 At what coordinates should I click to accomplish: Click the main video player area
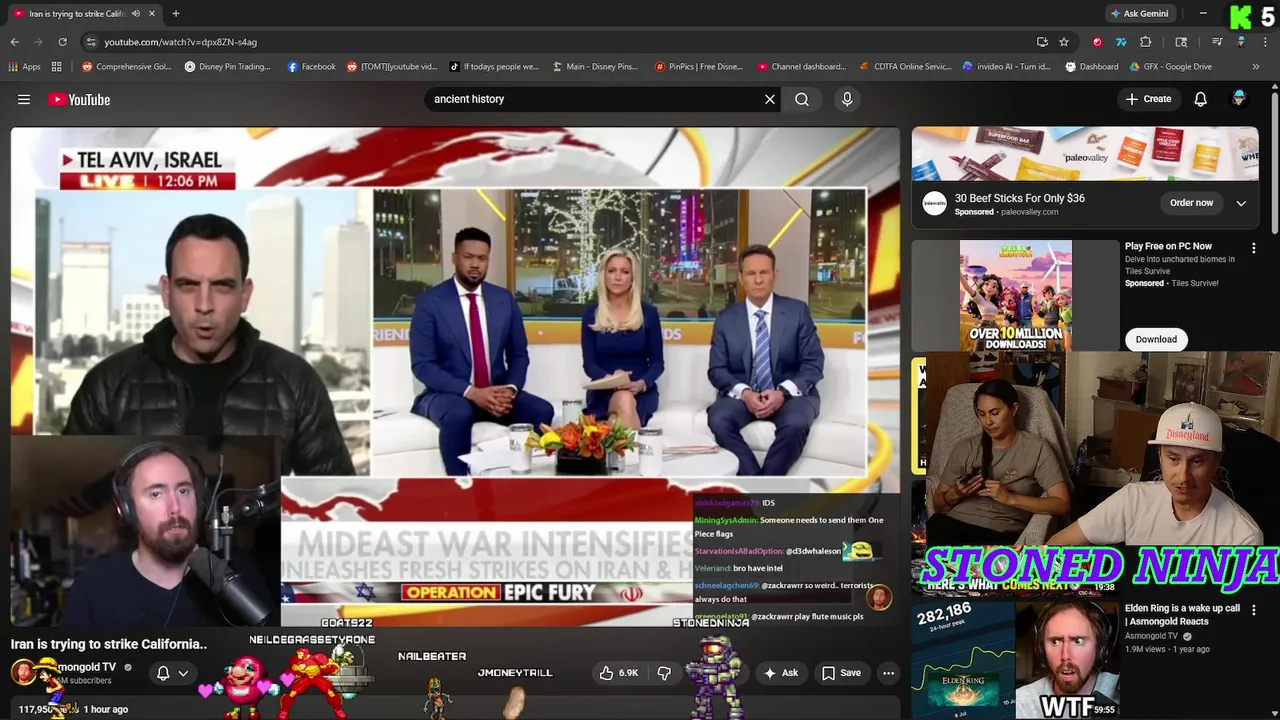click(455, 377)
